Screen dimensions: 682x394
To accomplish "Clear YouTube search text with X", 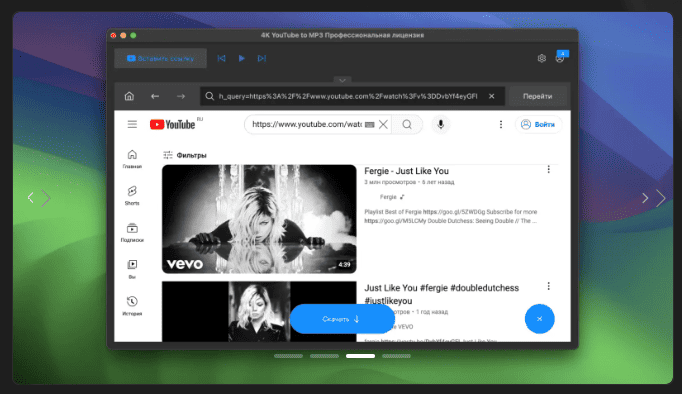I will point(383,124).
